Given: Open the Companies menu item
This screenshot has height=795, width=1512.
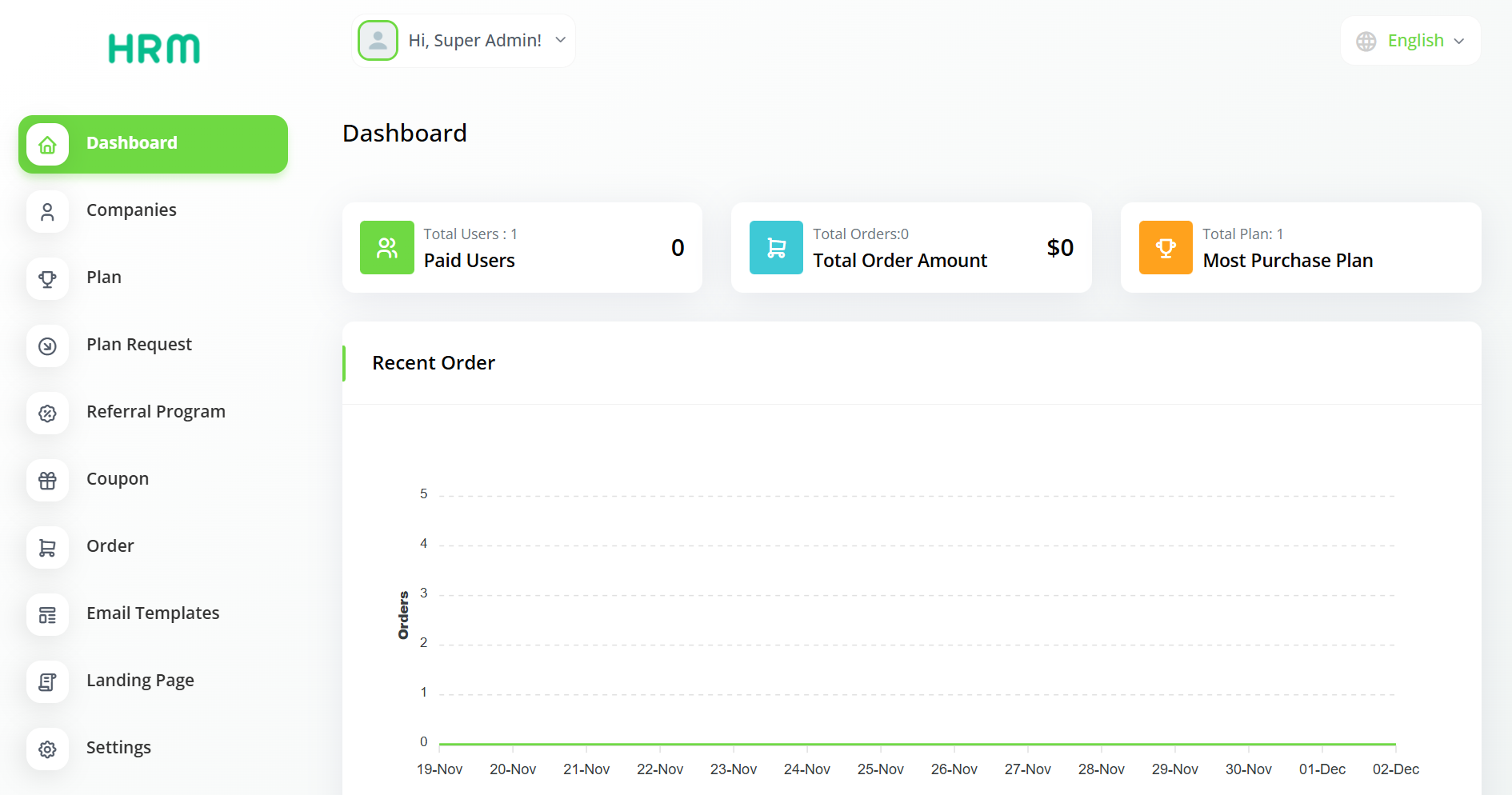Looking at the screenshot, I should coord(131,210).
